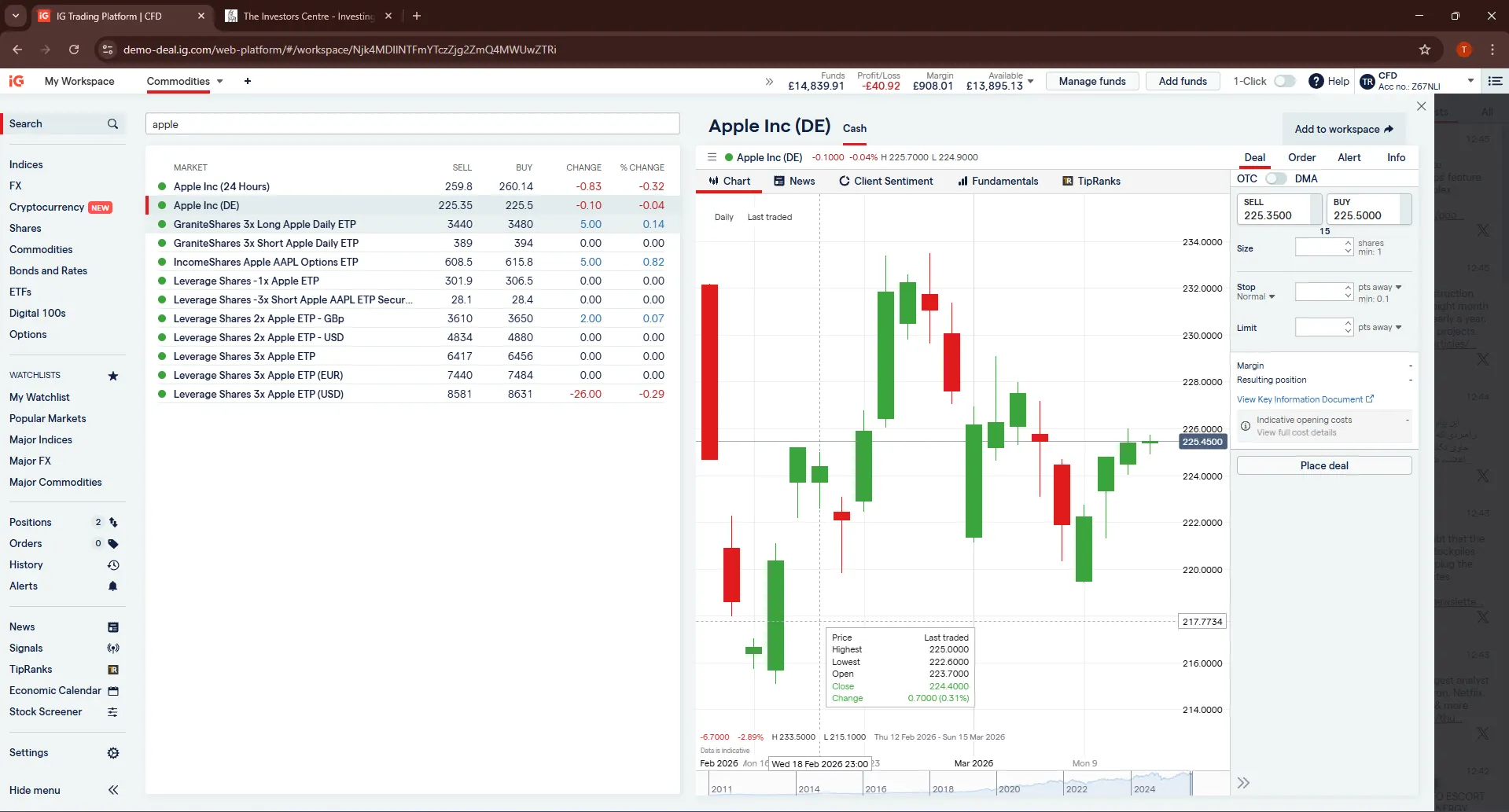1509x812 pixels.
Task: Open the Key Information Document external link icon
Action: (x=1370, y=399)
